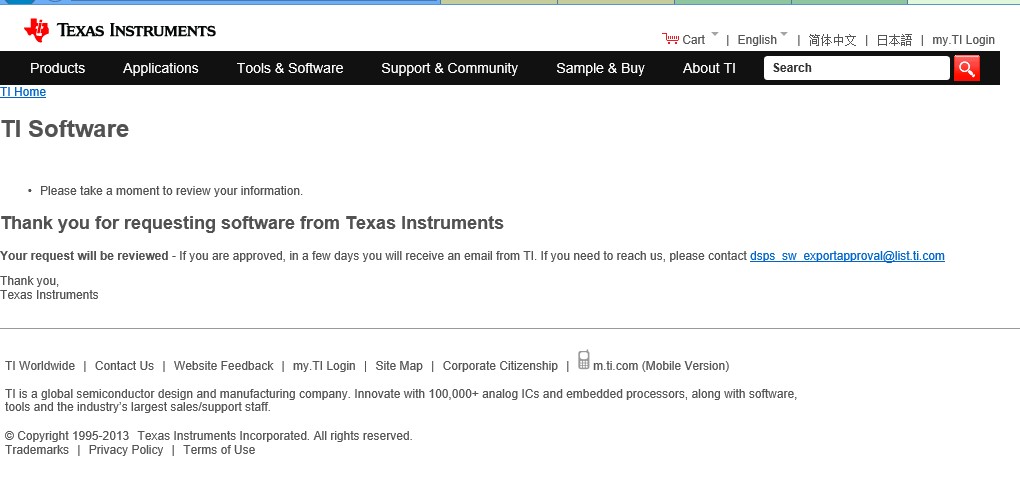The image size is (1020, 496).
Task: Click the shopping cart icon
Action: (x=670, y=39)
